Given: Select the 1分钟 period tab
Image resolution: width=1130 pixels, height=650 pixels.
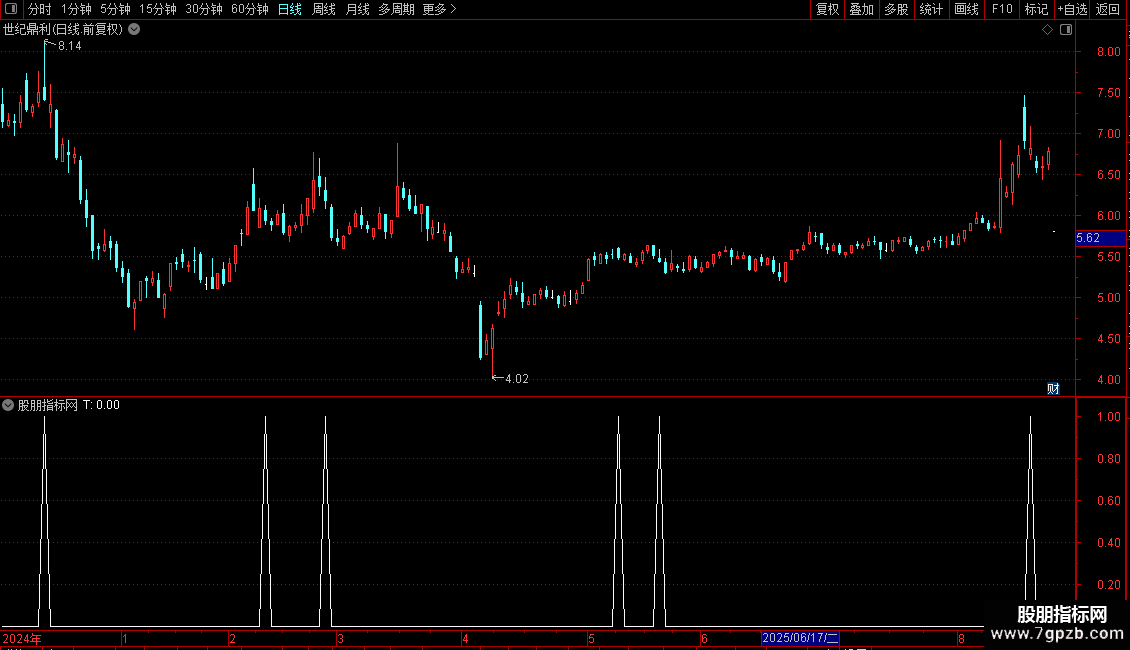Looking at the screenshot, I should point(76,9).
